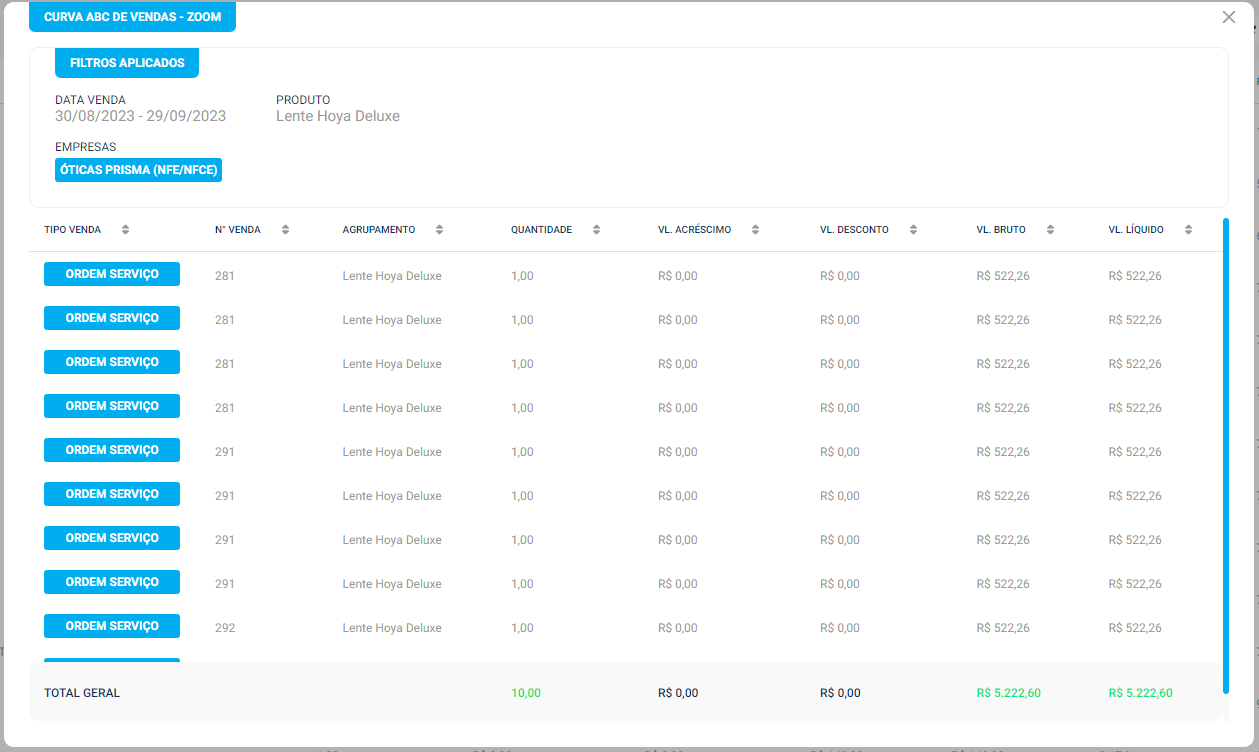Open first Ordem Serviço of sale 291
Viewport: 1259px width, 752px height.
pyautogui.click(x=112, y=450)
